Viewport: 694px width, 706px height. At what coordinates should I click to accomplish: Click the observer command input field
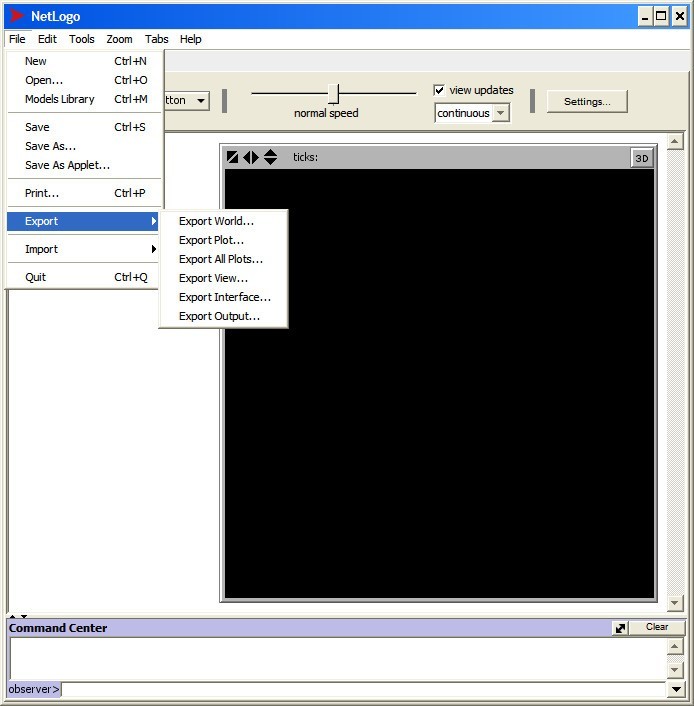pos(363,689)
